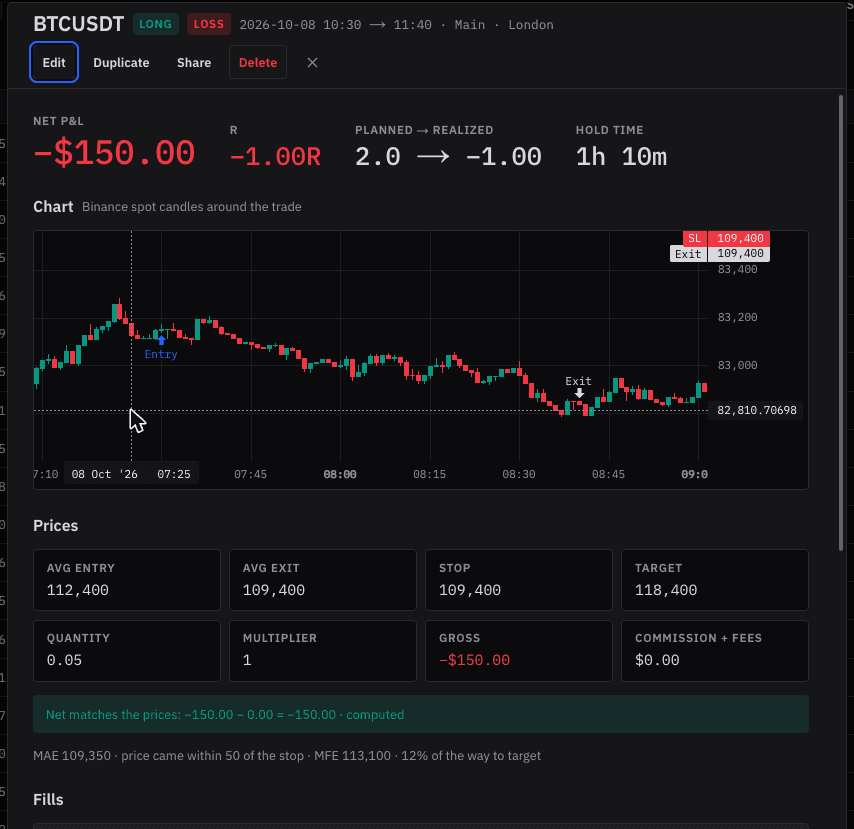The height and width of the screenshot is (829, 854).
Task: Click the Prices section heading
Action: (56, 526)
